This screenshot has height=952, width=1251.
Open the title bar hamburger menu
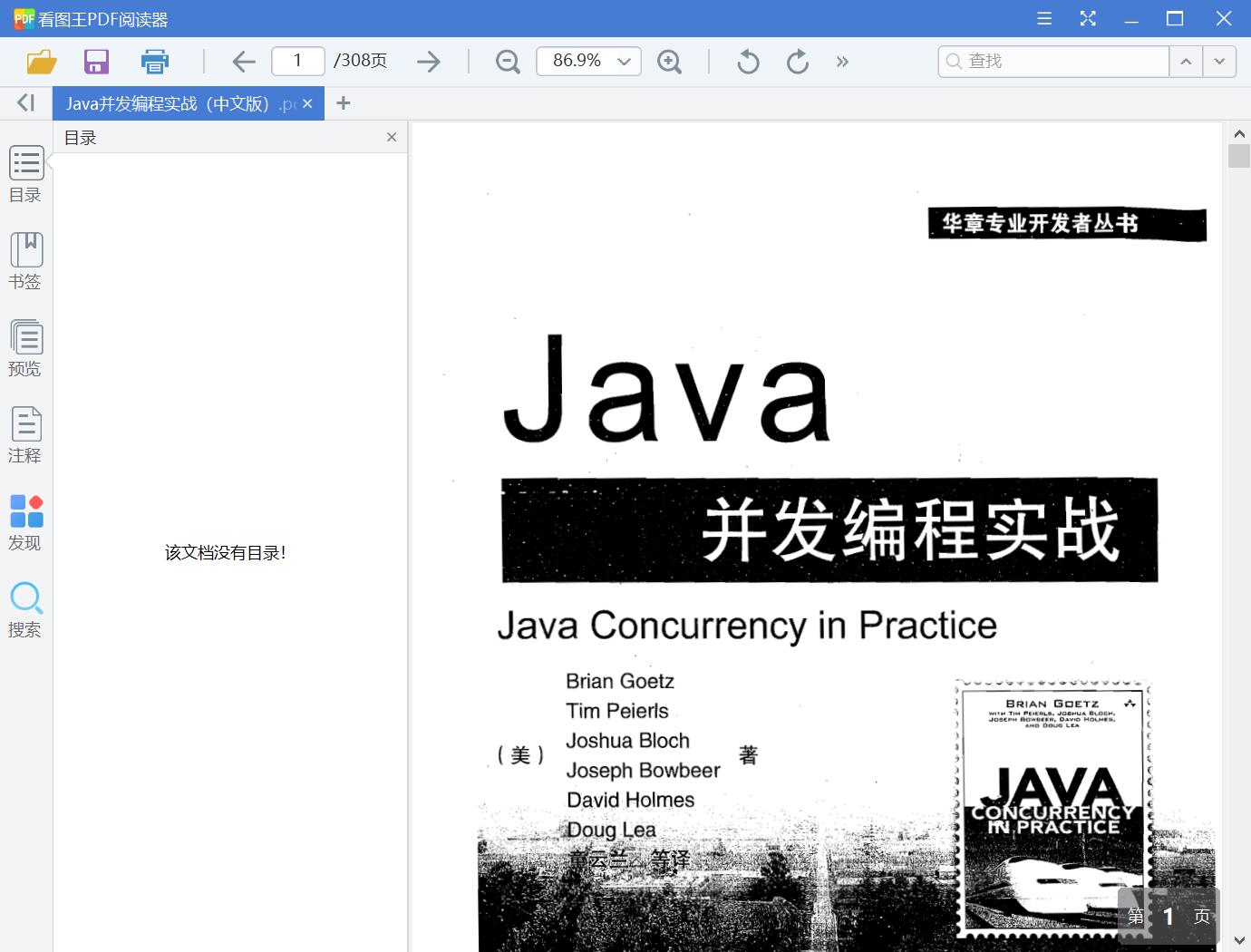pos(1044,18)
